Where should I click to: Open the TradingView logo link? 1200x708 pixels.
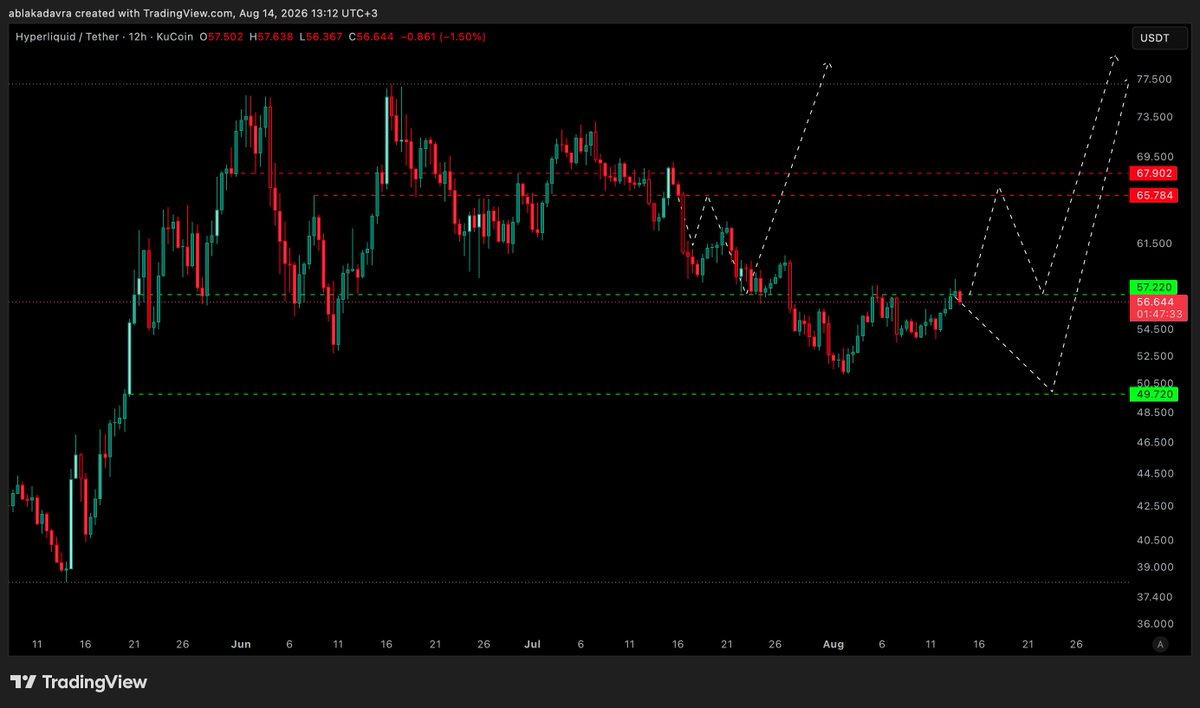pyautogui.click(x=79, y=682)
